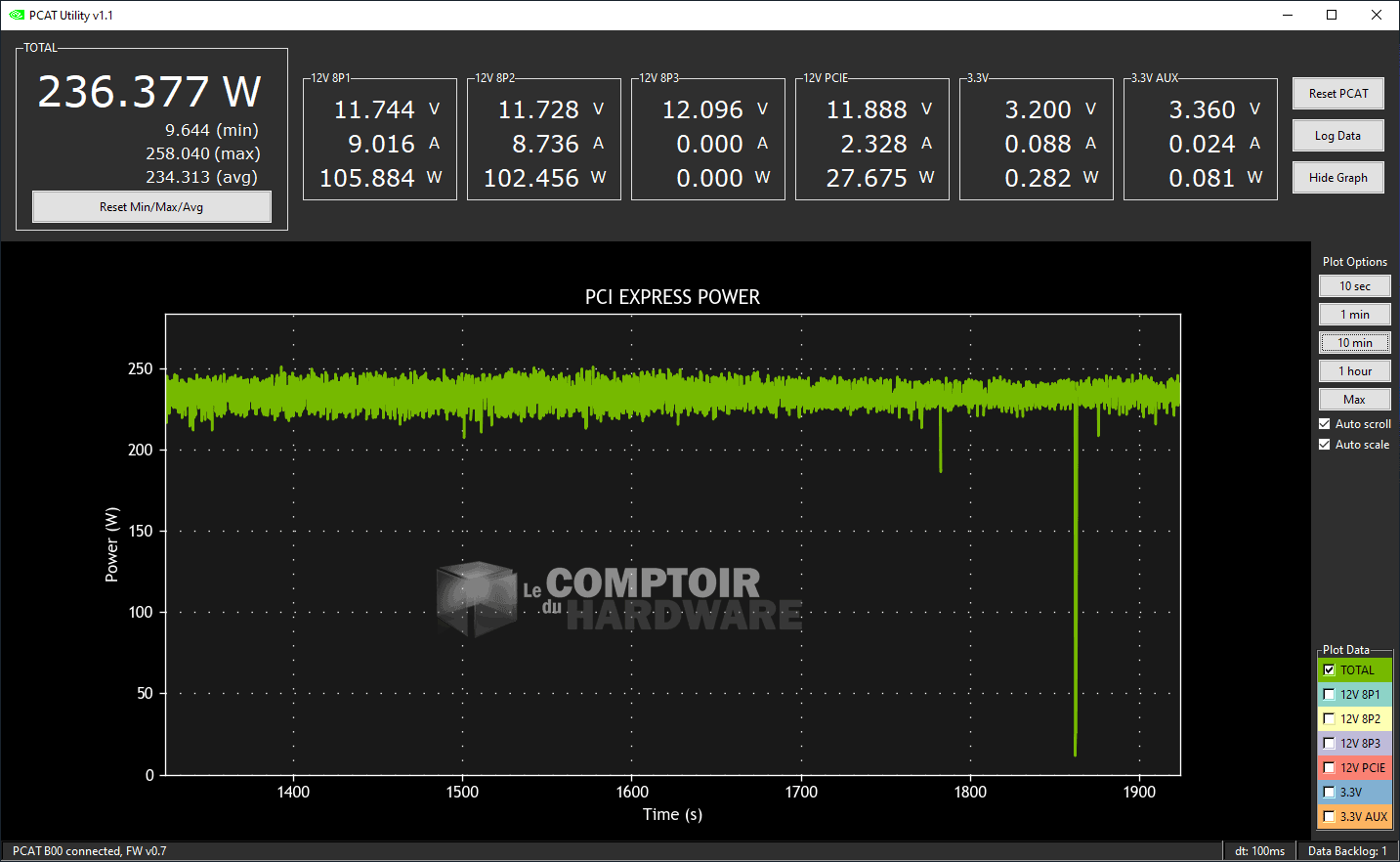
Task: Hide the graph using Hide Graph
Action: [x=1337, y=178]
